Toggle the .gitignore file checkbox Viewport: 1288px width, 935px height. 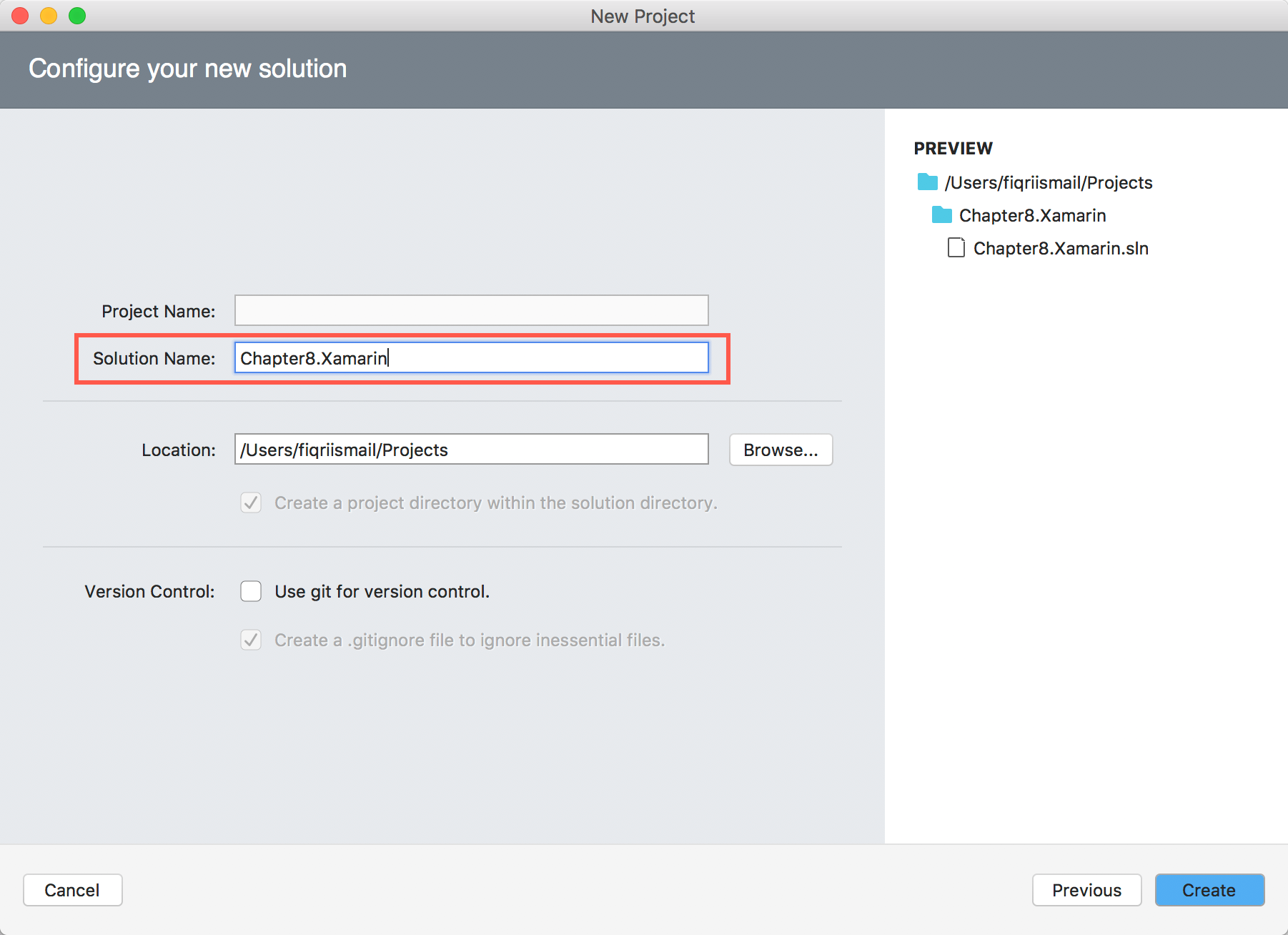click(251, 640)
